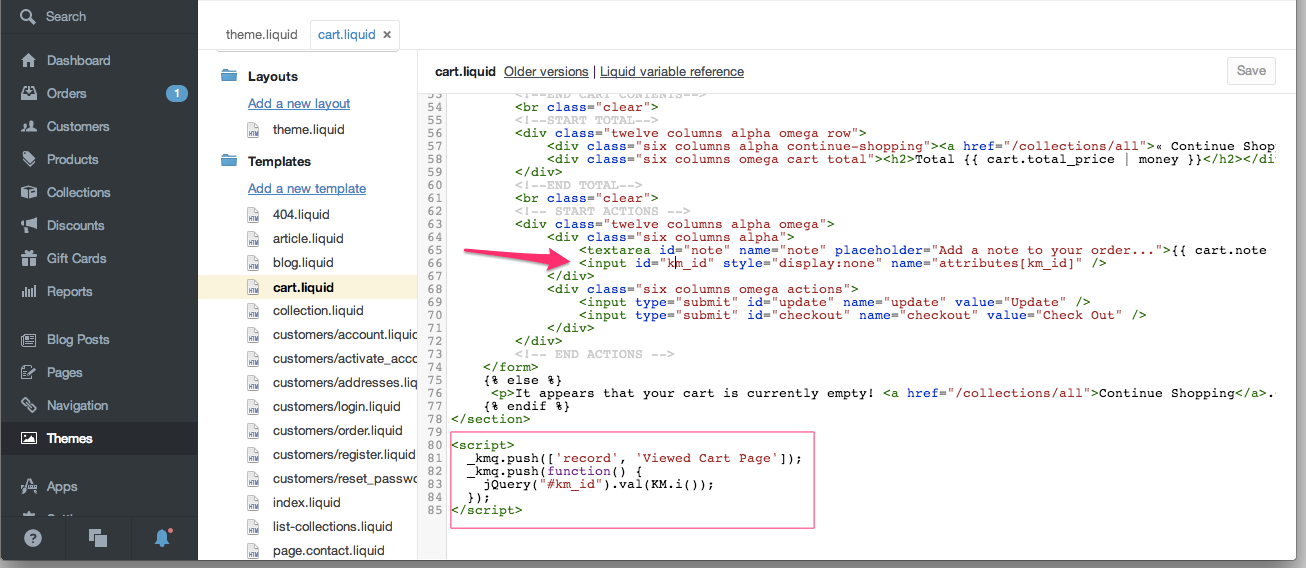
Task: Place cursor on code line 66 km_id input
Action: click(x=842, y=263)
